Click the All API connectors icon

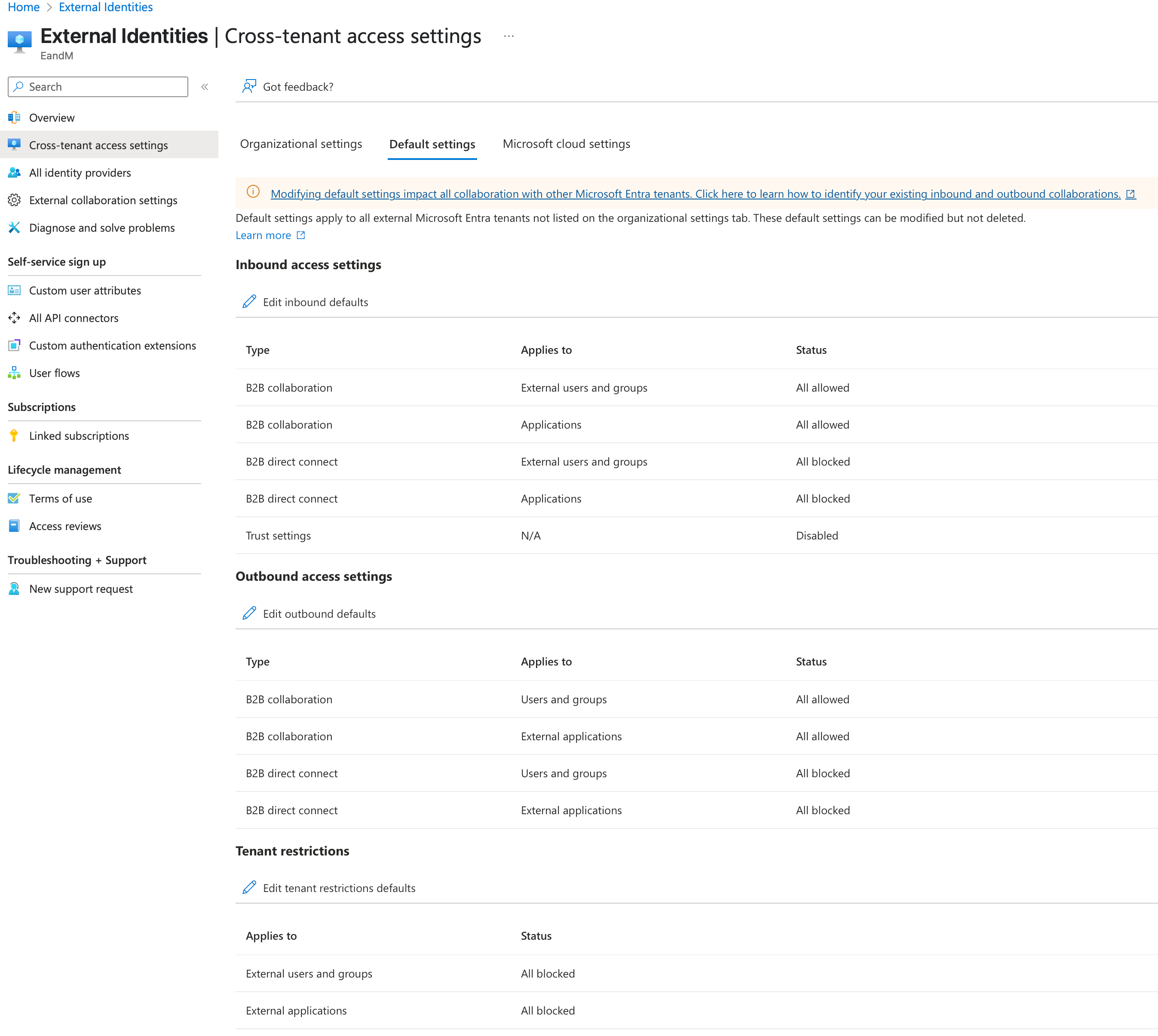pyautogui.click(x=14, y=318)
